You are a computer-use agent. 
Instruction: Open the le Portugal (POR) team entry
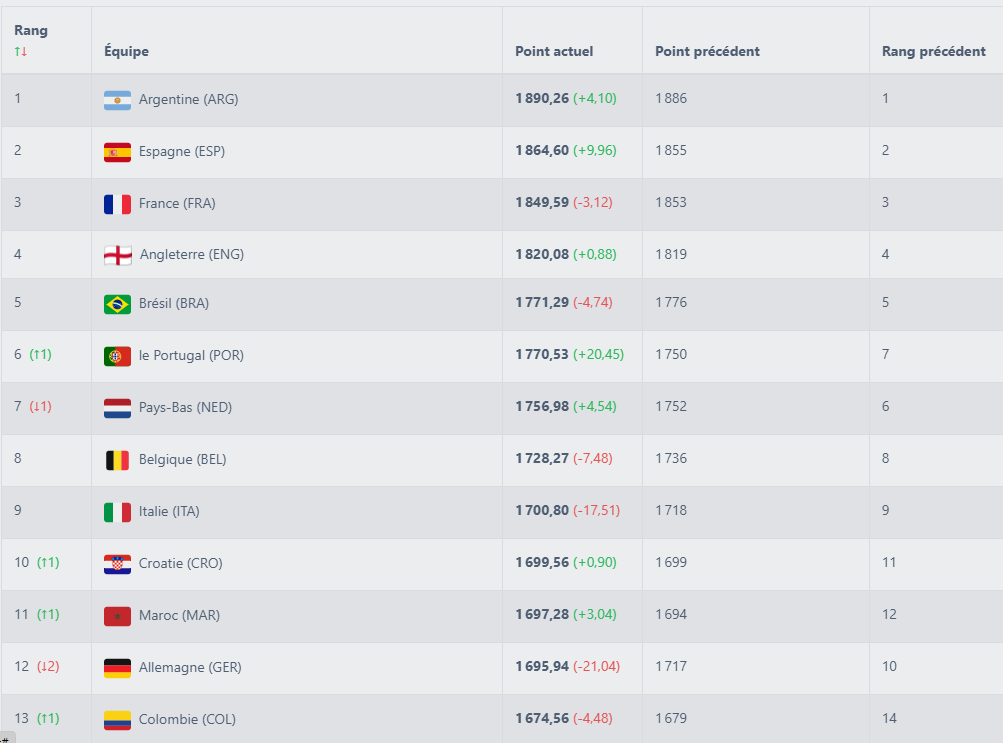191,355
